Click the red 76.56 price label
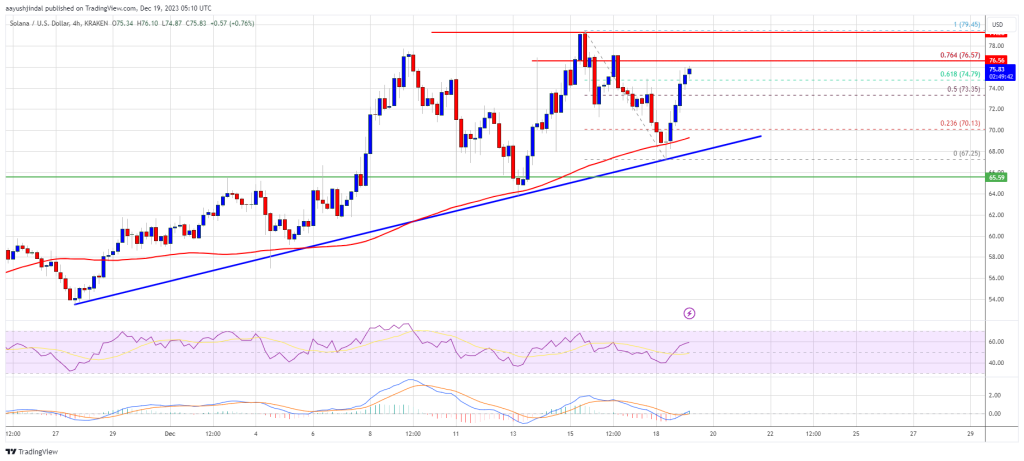The image size is (1024, 461). (x=997, y=60)
